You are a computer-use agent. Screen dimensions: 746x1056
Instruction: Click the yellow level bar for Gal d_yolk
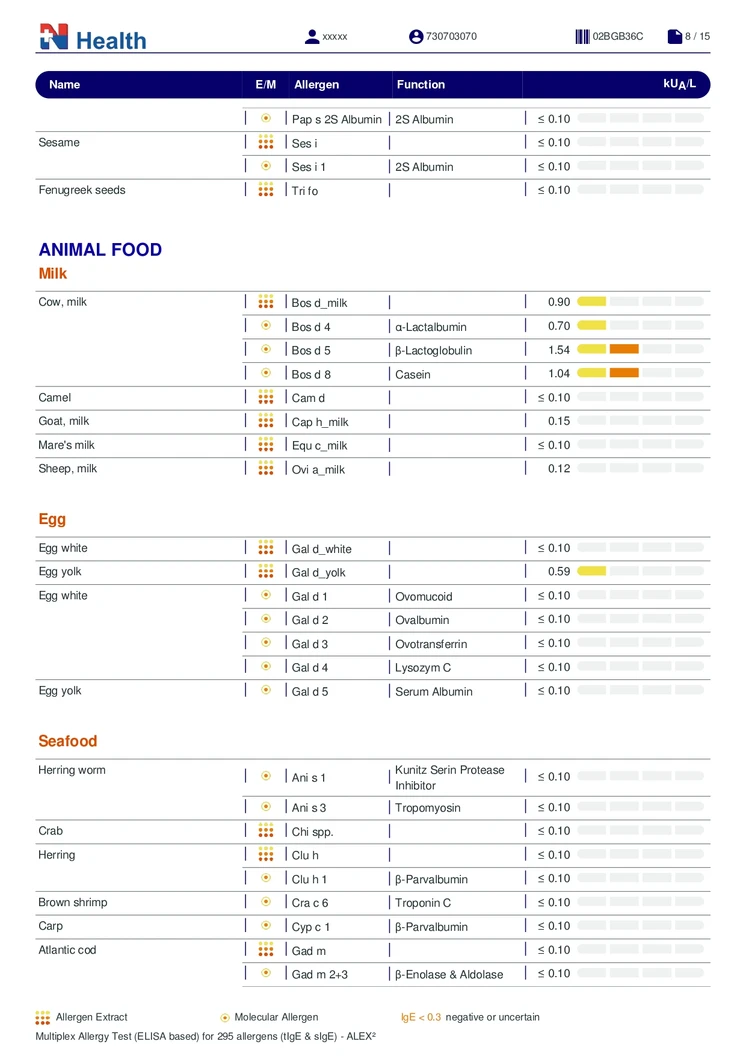[x=592, y=572]
